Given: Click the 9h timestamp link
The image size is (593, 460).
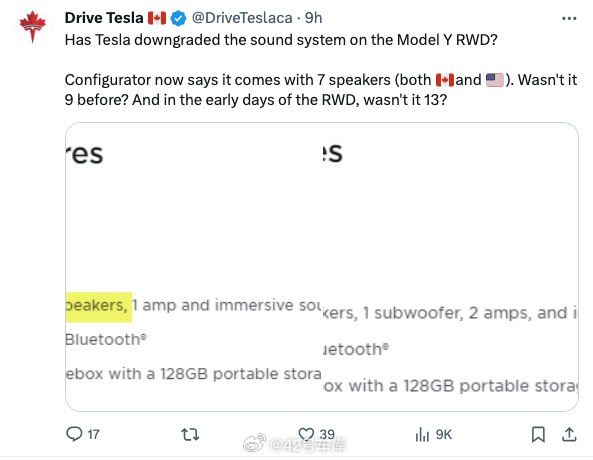Looking at the screenshot, I should 314,18.
